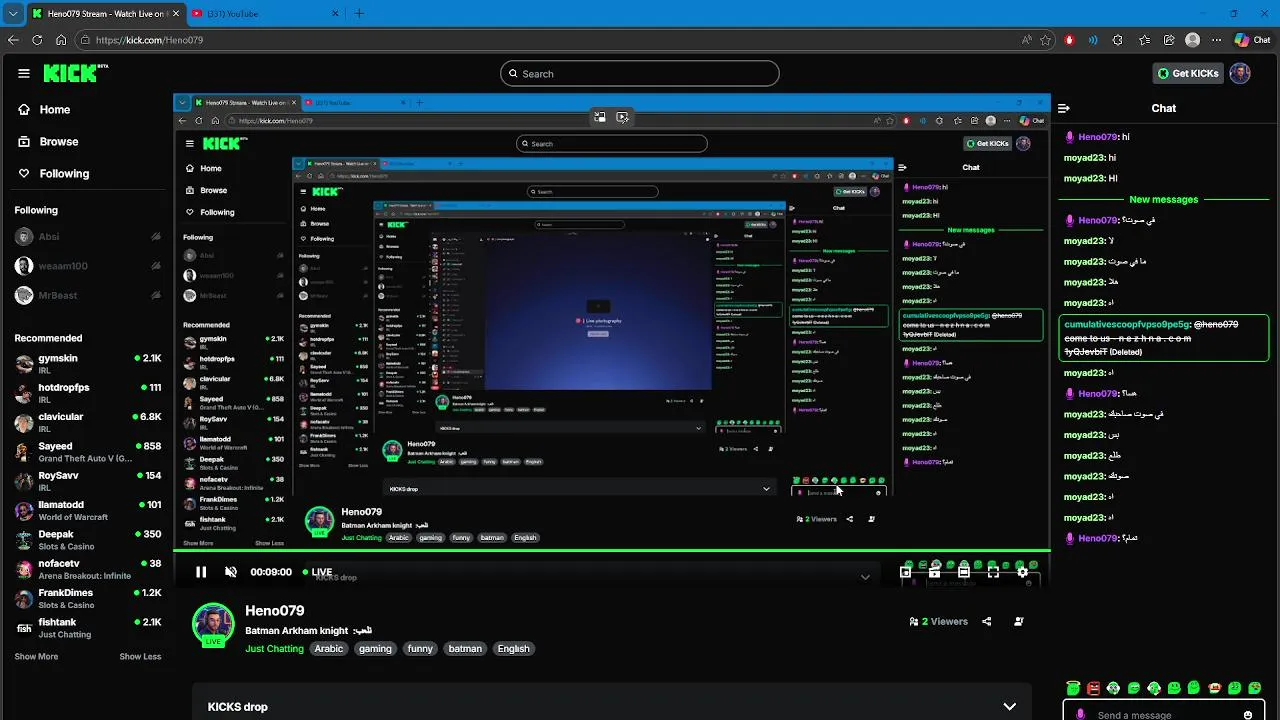Viewport: 1280px width, 720px height.
Task: Open browser home page icon
Action: (x=61, y=40)
